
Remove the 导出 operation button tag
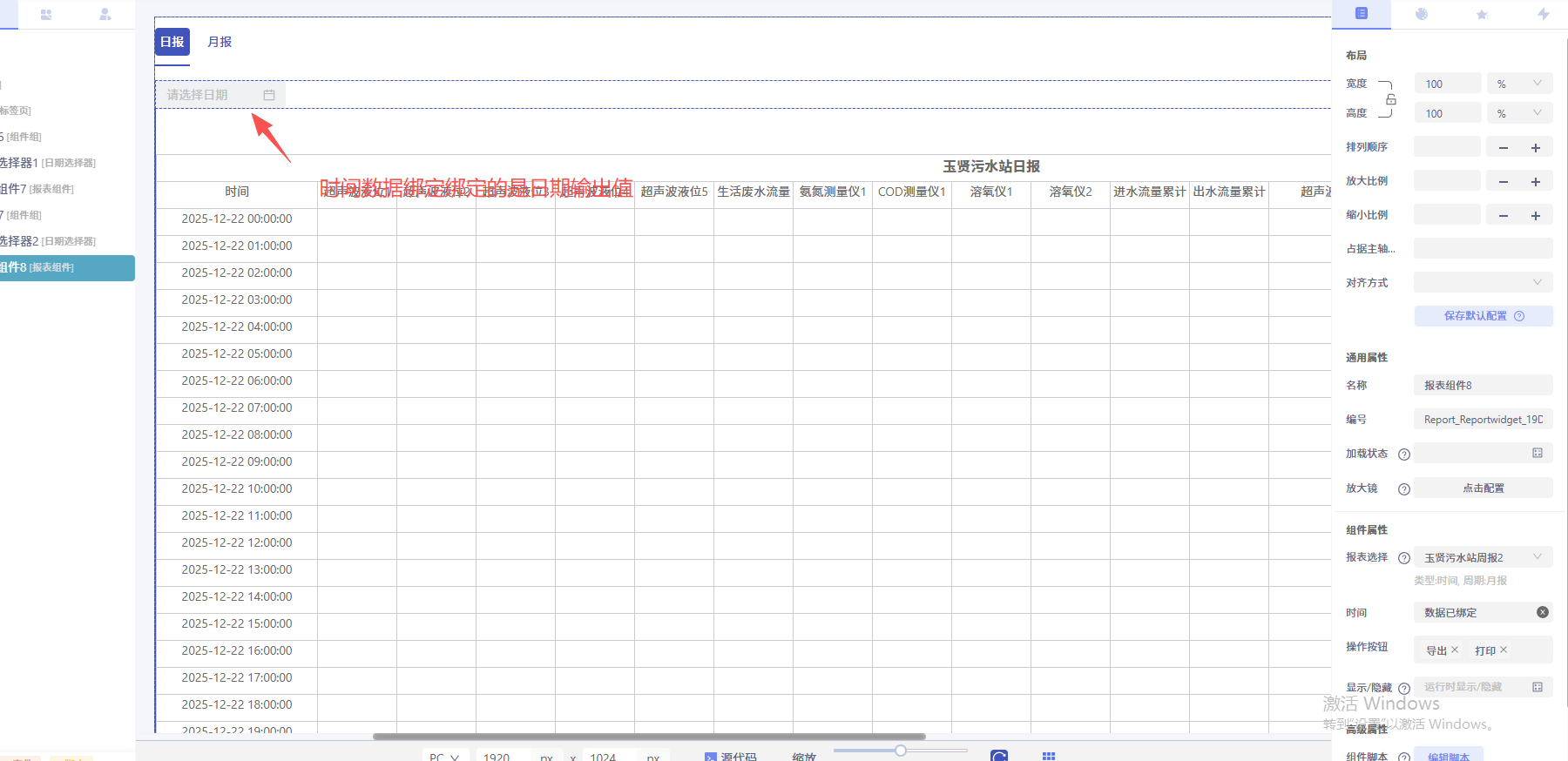[1455, 650]
